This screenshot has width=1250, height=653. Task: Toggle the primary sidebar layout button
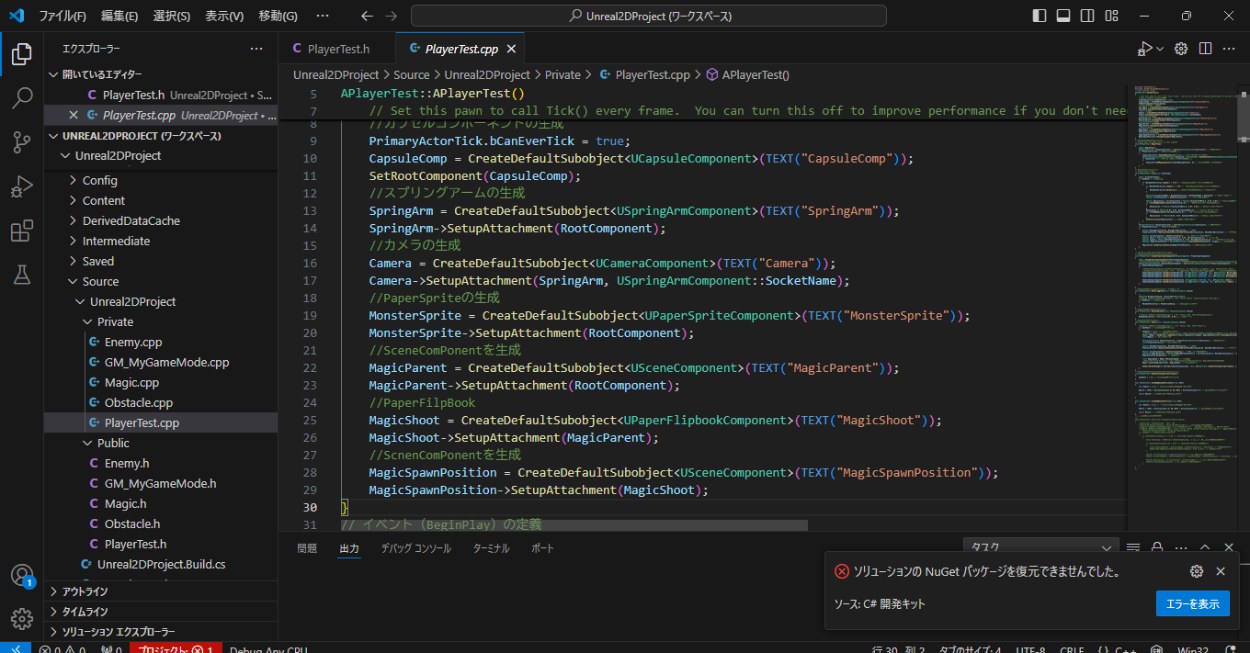pos(1039,16)
